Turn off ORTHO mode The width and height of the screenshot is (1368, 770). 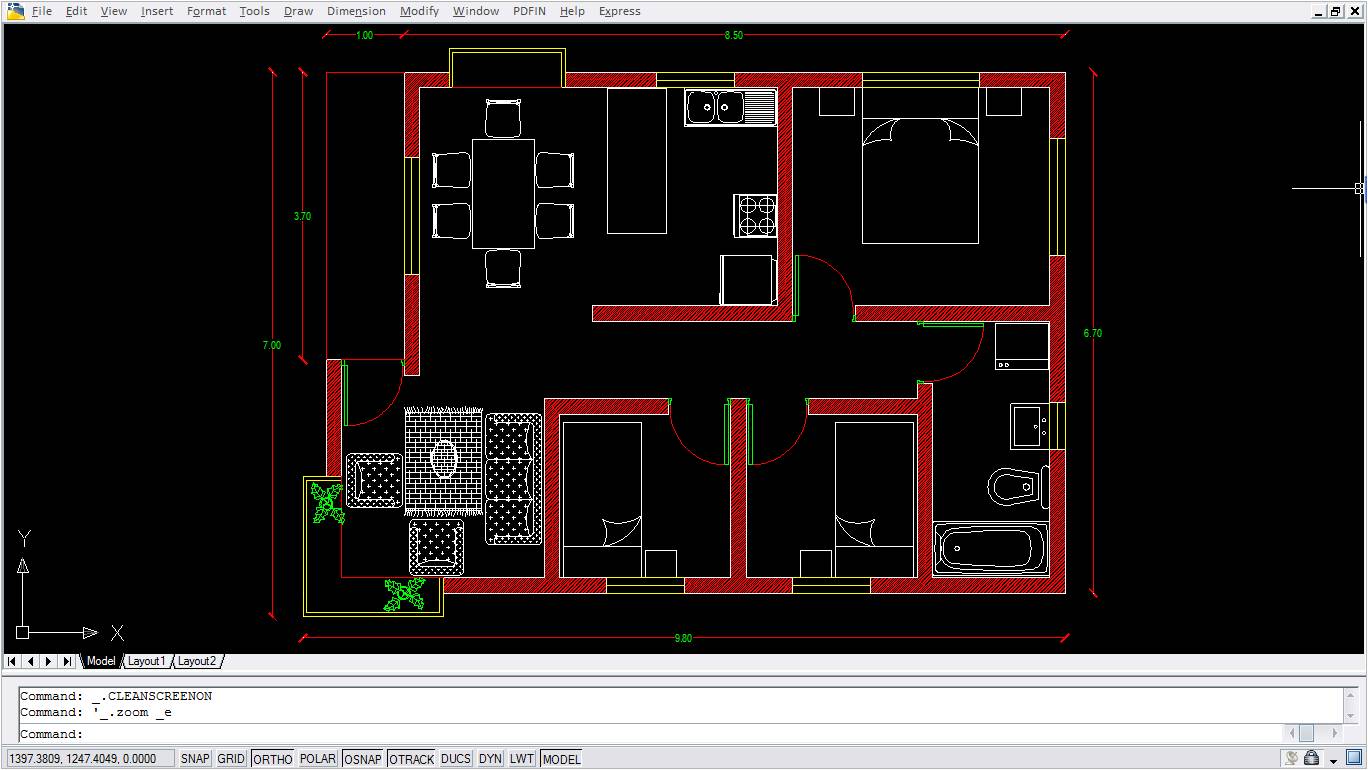pyautogui.click(x=272, y=759)
